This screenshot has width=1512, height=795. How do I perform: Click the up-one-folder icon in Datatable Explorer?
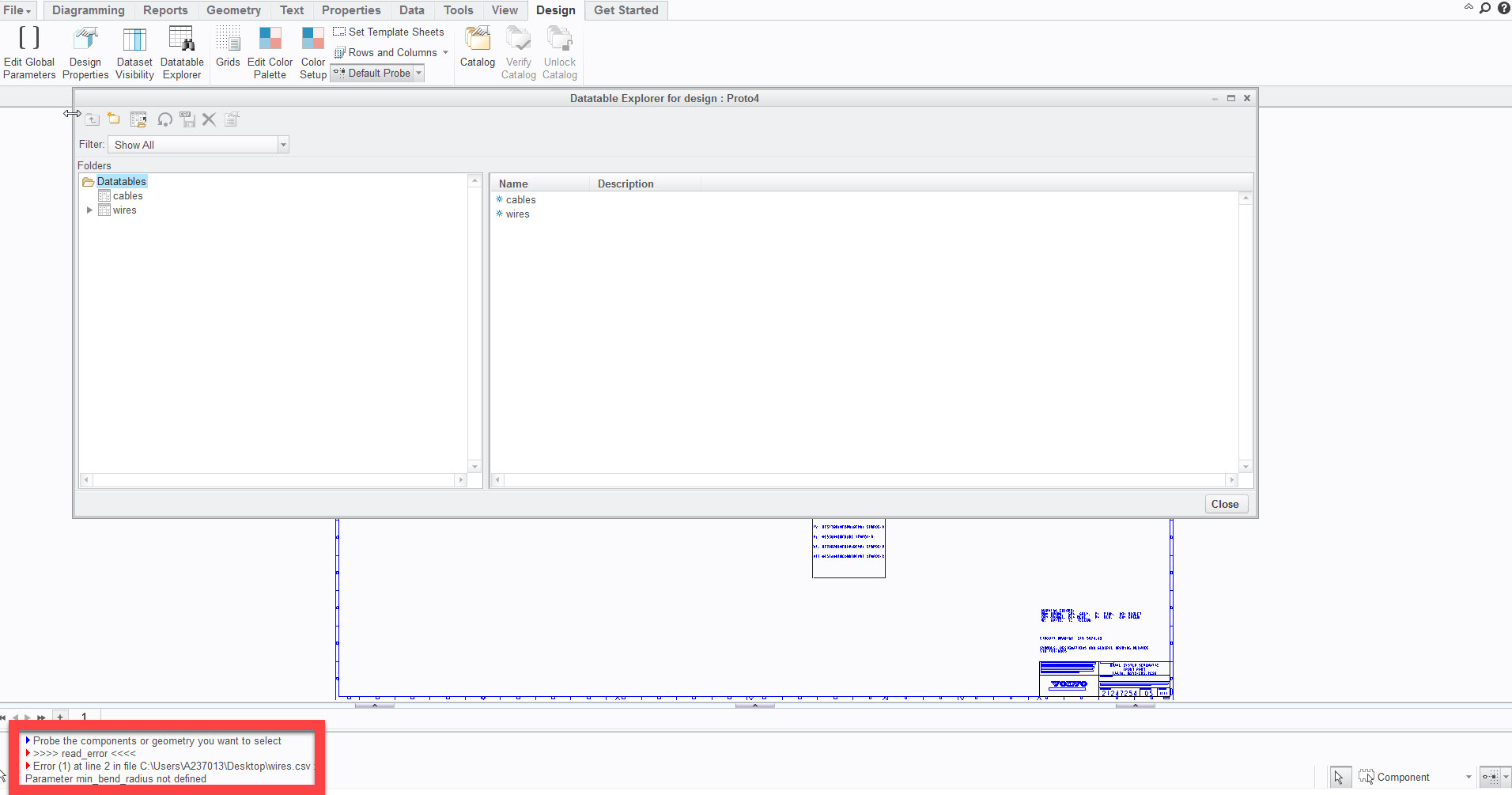click(x=93, y=119)
